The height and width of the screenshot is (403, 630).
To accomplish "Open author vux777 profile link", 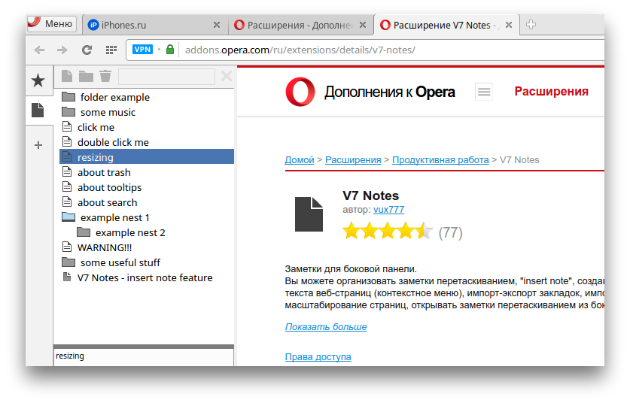I will click(389, 210).
